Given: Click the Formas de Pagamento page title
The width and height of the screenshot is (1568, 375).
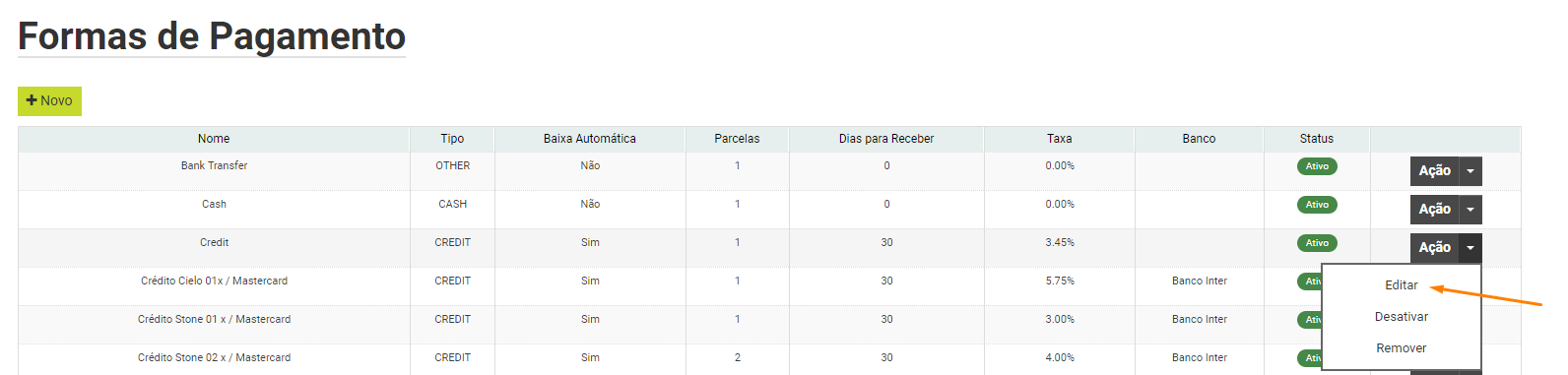Looking at the screenshot, I should [212, 36].
